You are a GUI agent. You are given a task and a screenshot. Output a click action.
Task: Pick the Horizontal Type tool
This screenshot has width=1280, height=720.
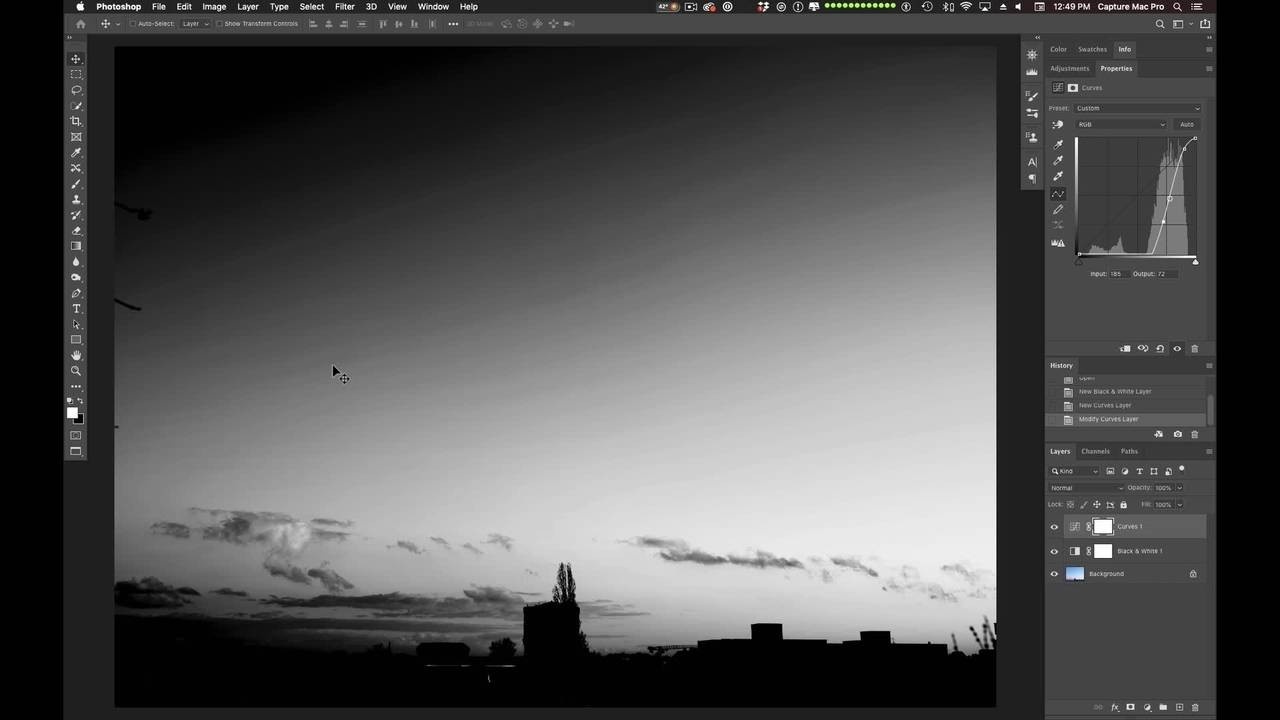coord(76,309)
